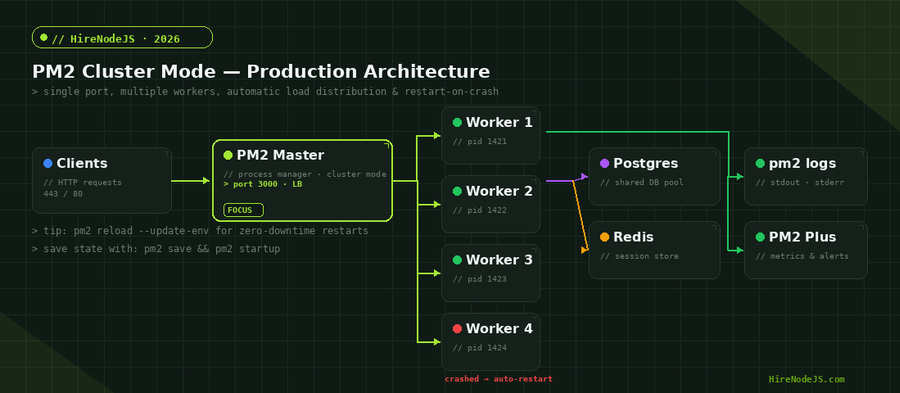Click the single port, multiple workers subtitle
The width and height of the screenshot is (900, 393).
pyautogui.click(x=265, y=91)
